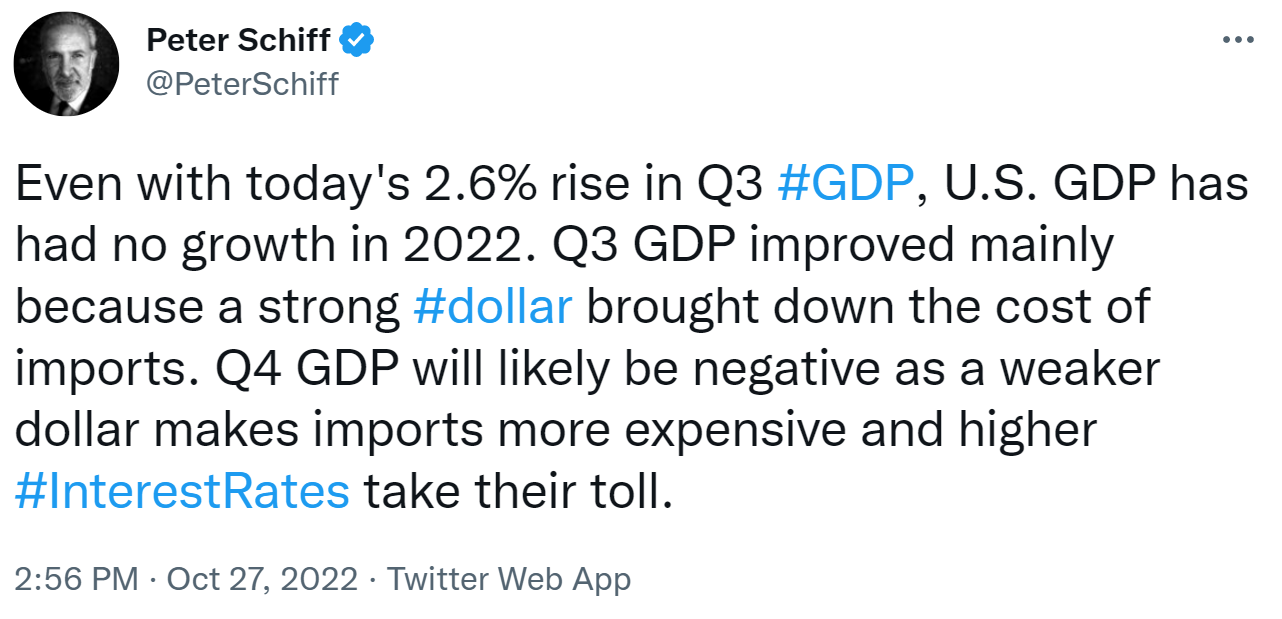
Task: Click the display name Peter Schiff
Action: point(239,41)
